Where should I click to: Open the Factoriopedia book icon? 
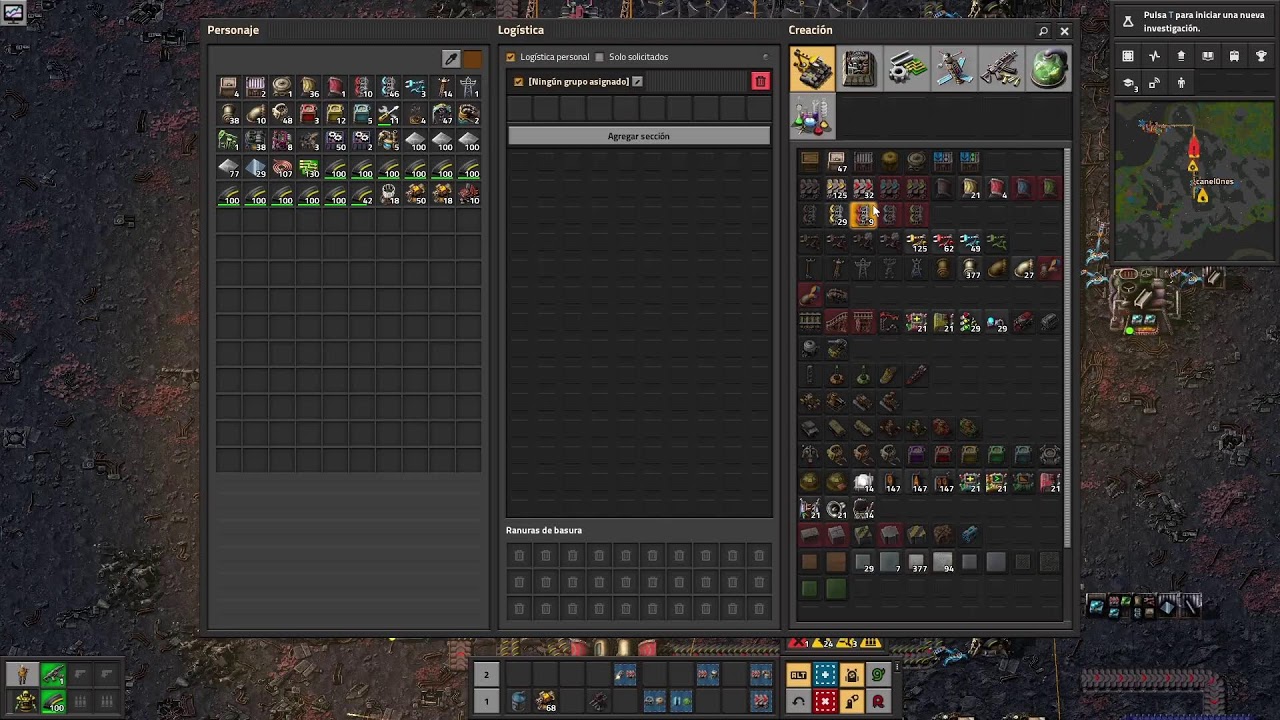[x=1207, y=56]
